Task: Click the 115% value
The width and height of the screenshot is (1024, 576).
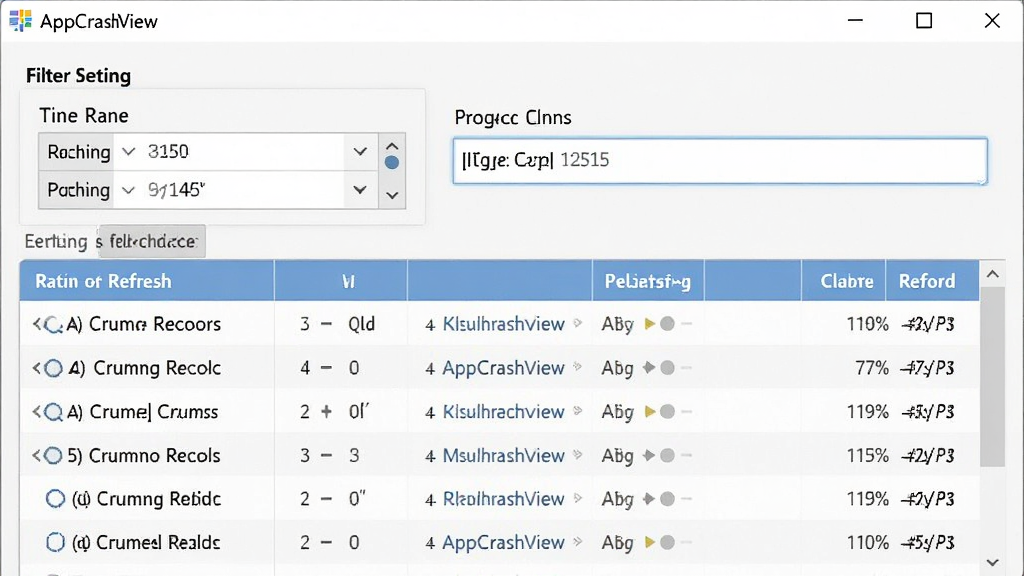Action: pos(867,455)
